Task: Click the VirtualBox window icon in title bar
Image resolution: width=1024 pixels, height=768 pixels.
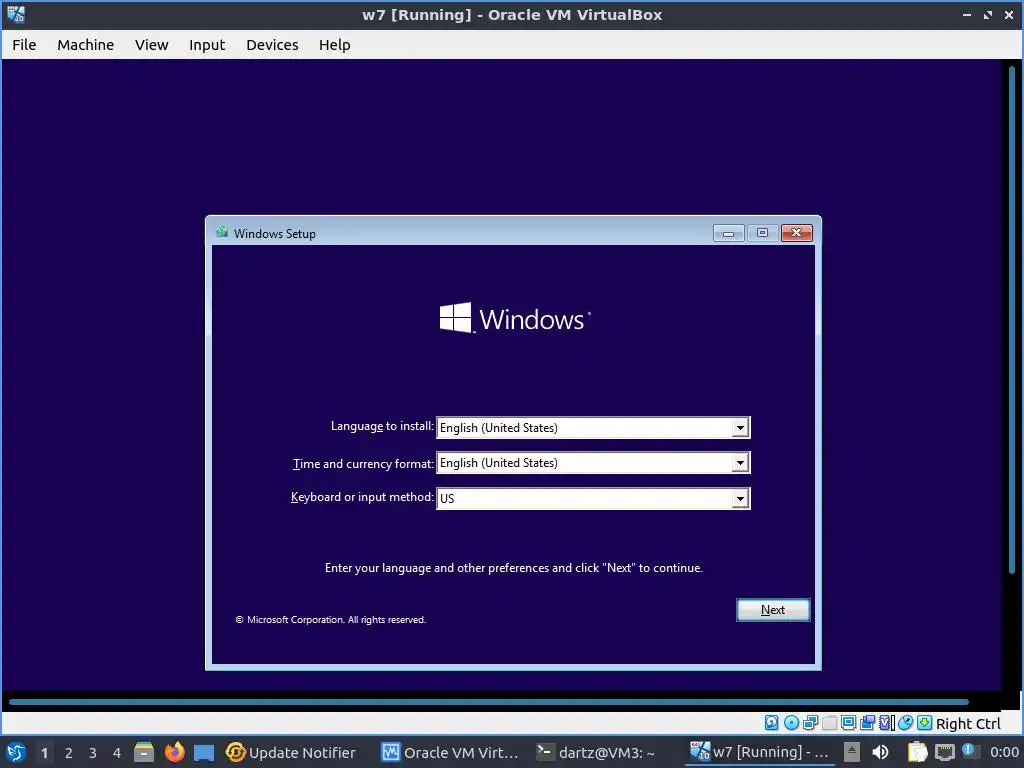Action: [x=16, y=14]
